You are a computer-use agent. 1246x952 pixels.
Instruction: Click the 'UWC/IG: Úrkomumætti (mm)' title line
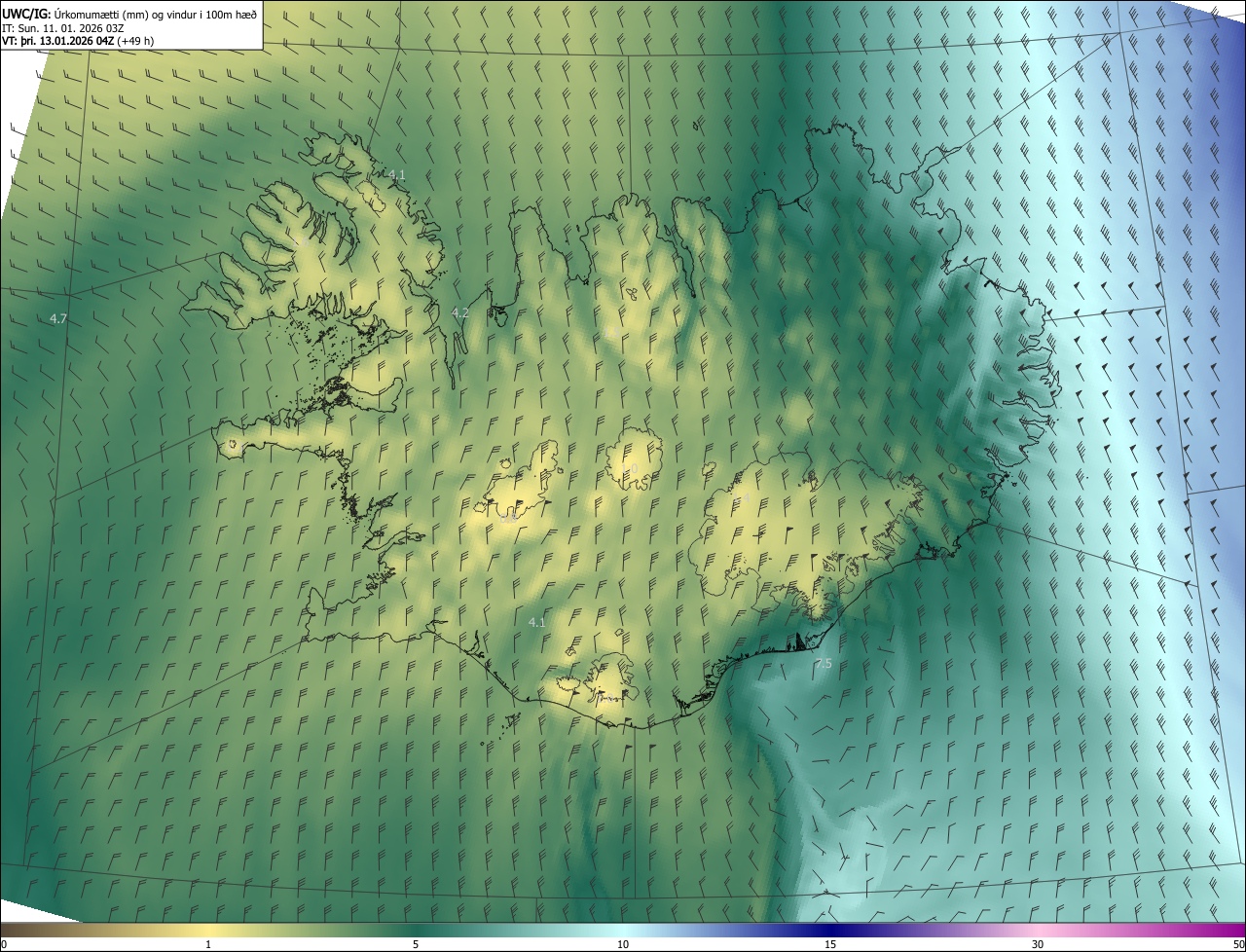[x=129, y=14]
